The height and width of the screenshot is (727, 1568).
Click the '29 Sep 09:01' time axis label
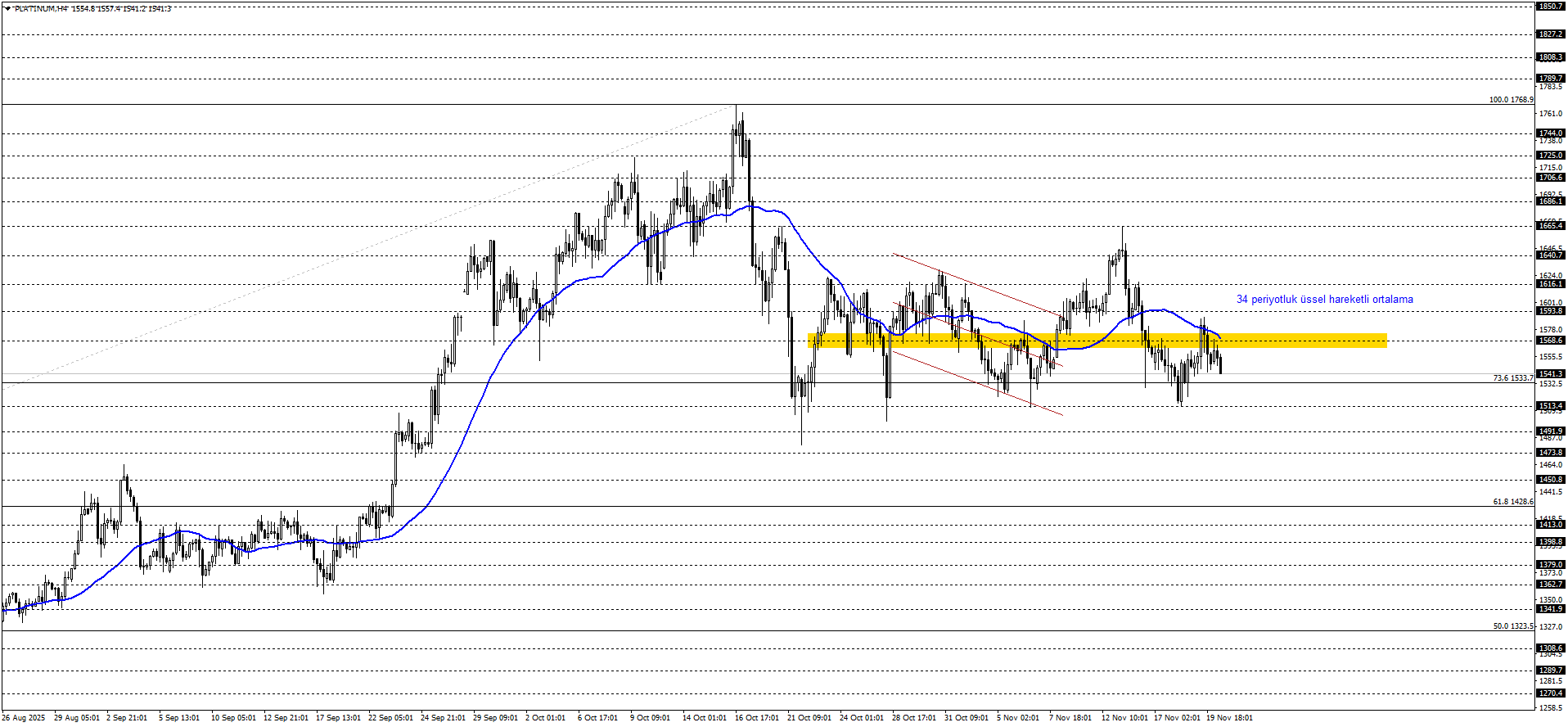coord(495,718)
